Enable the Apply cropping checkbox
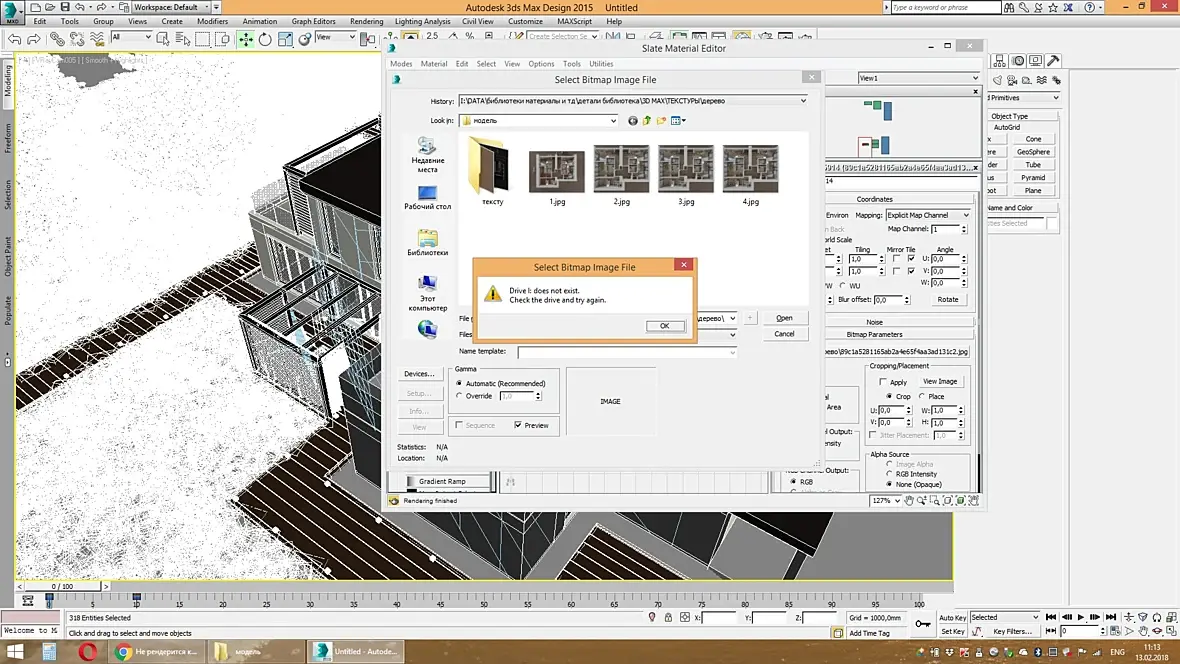1180x664 pixels. point(882,382)
